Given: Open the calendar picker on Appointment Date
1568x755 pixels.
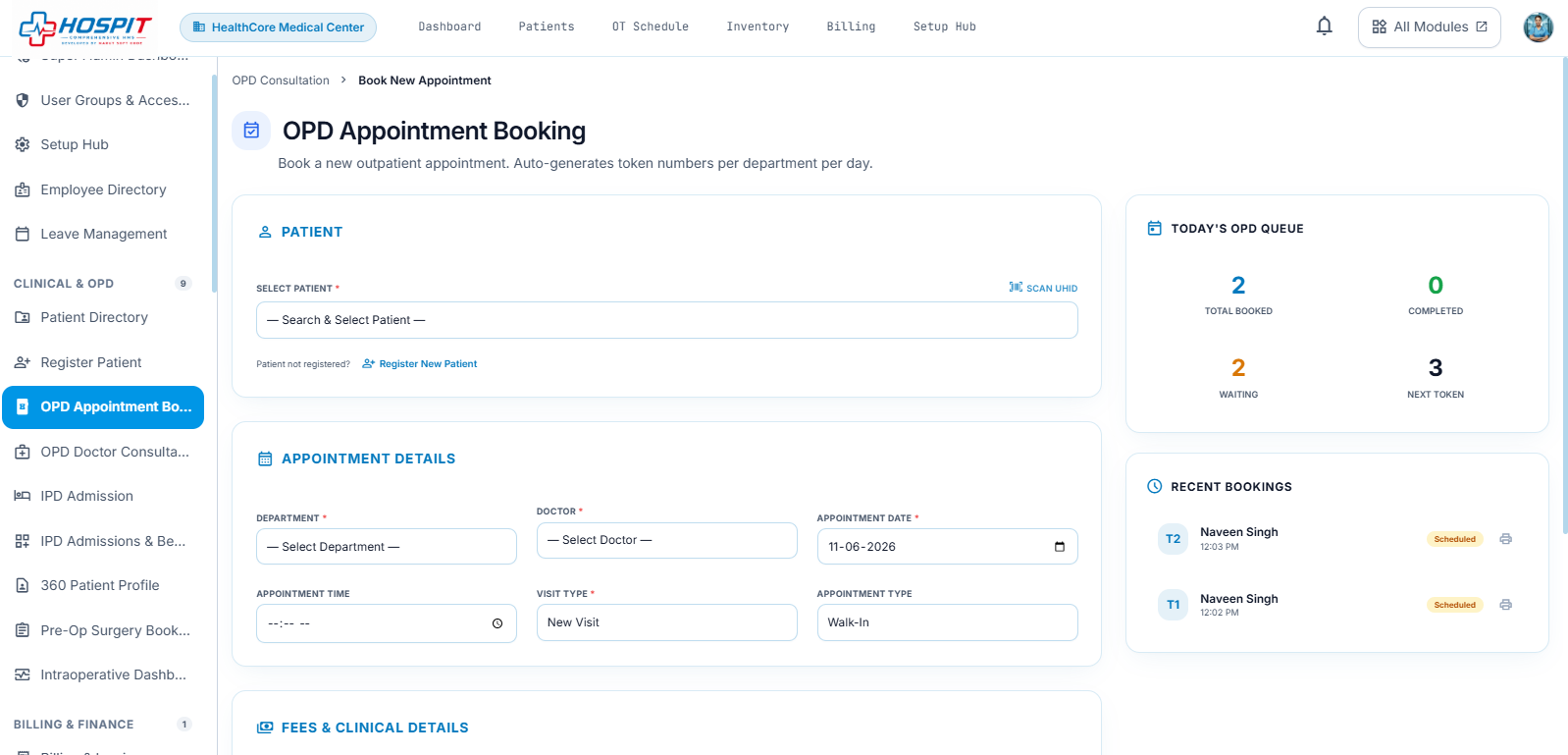Looking at the screenshot, I should [1060, 547].
